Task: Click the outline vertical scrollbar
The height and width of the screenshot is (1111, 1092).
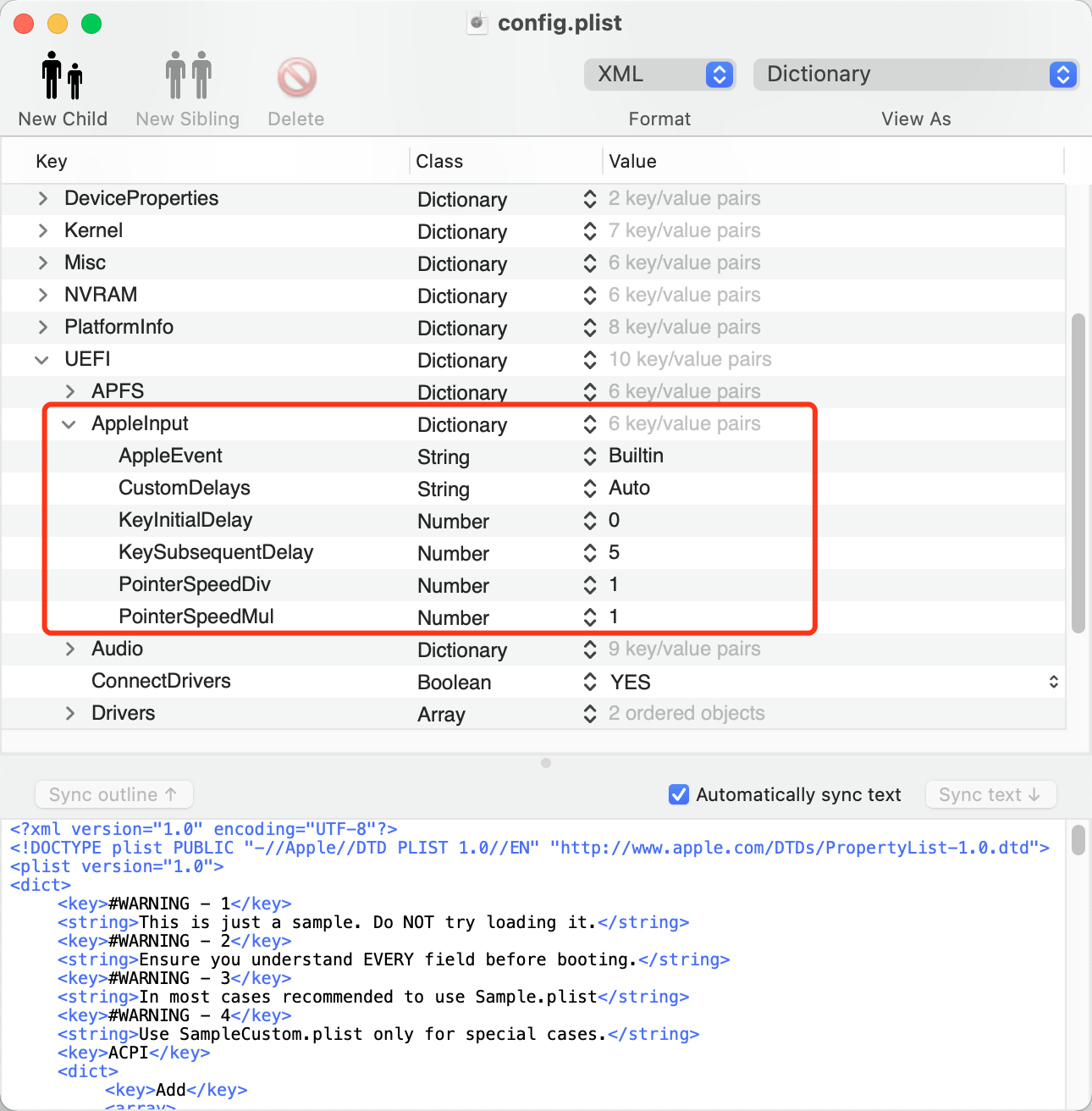Action: (x=1078, y=473)
